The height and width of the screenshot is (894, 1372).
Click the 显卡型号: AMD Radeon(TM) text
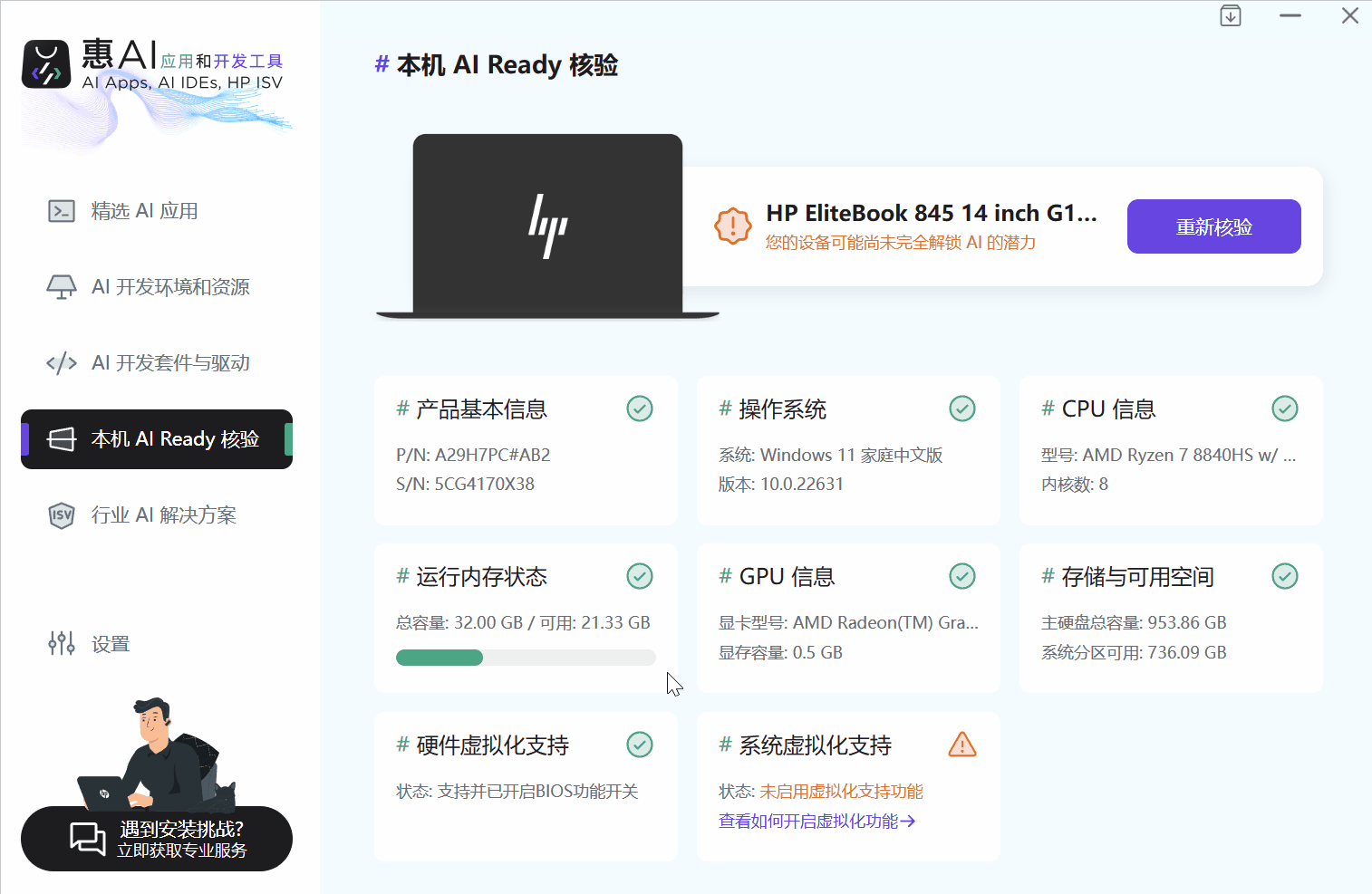pos(848,622)
